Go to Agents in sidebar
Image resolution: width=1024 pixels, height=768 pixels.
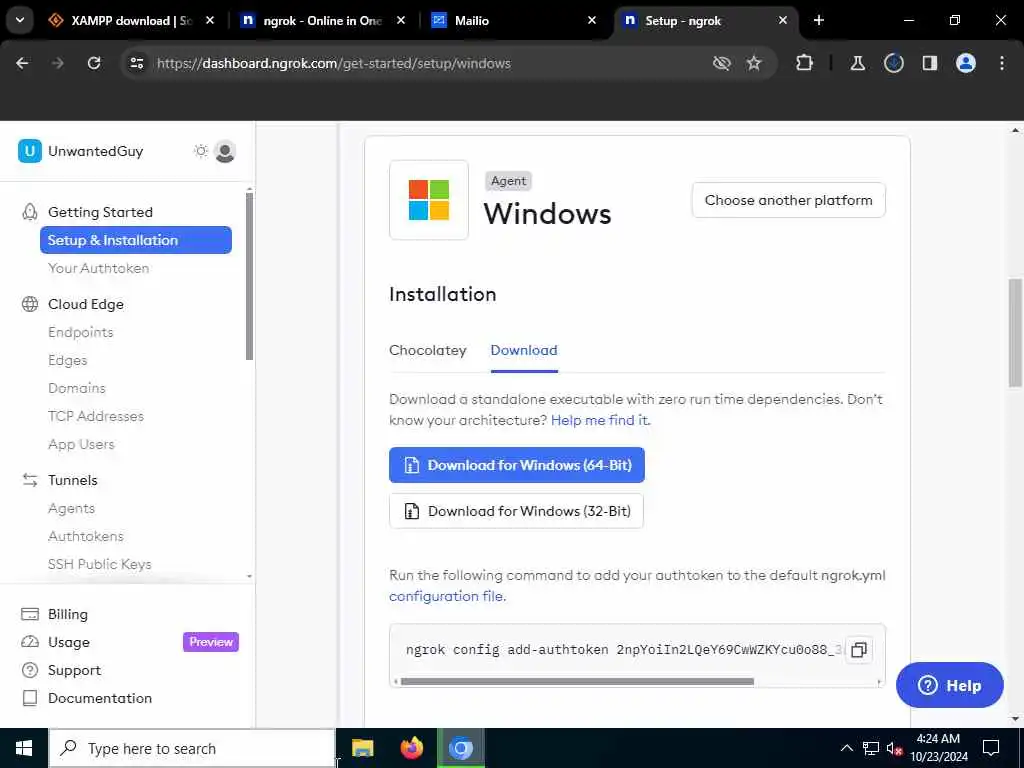point(71,508)
